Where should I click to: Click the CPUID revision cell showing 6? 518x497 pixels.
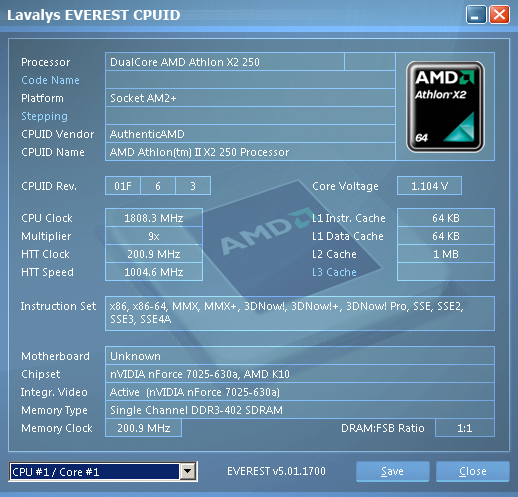click(x=158, y=186)
